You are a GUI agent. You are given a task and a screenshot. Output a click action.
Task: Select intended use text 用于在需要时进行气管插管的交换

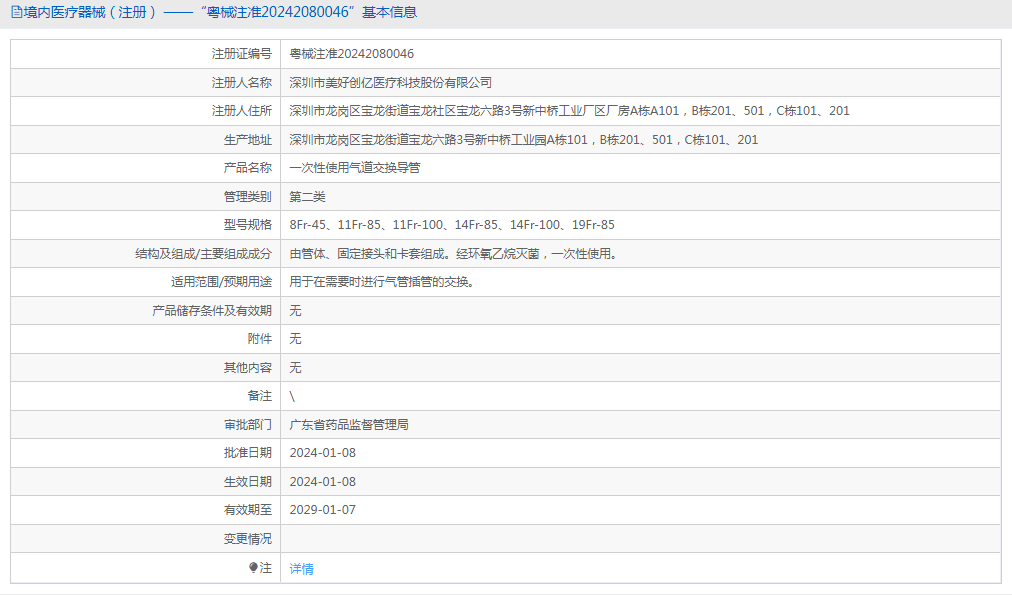(x=380, y=282)
